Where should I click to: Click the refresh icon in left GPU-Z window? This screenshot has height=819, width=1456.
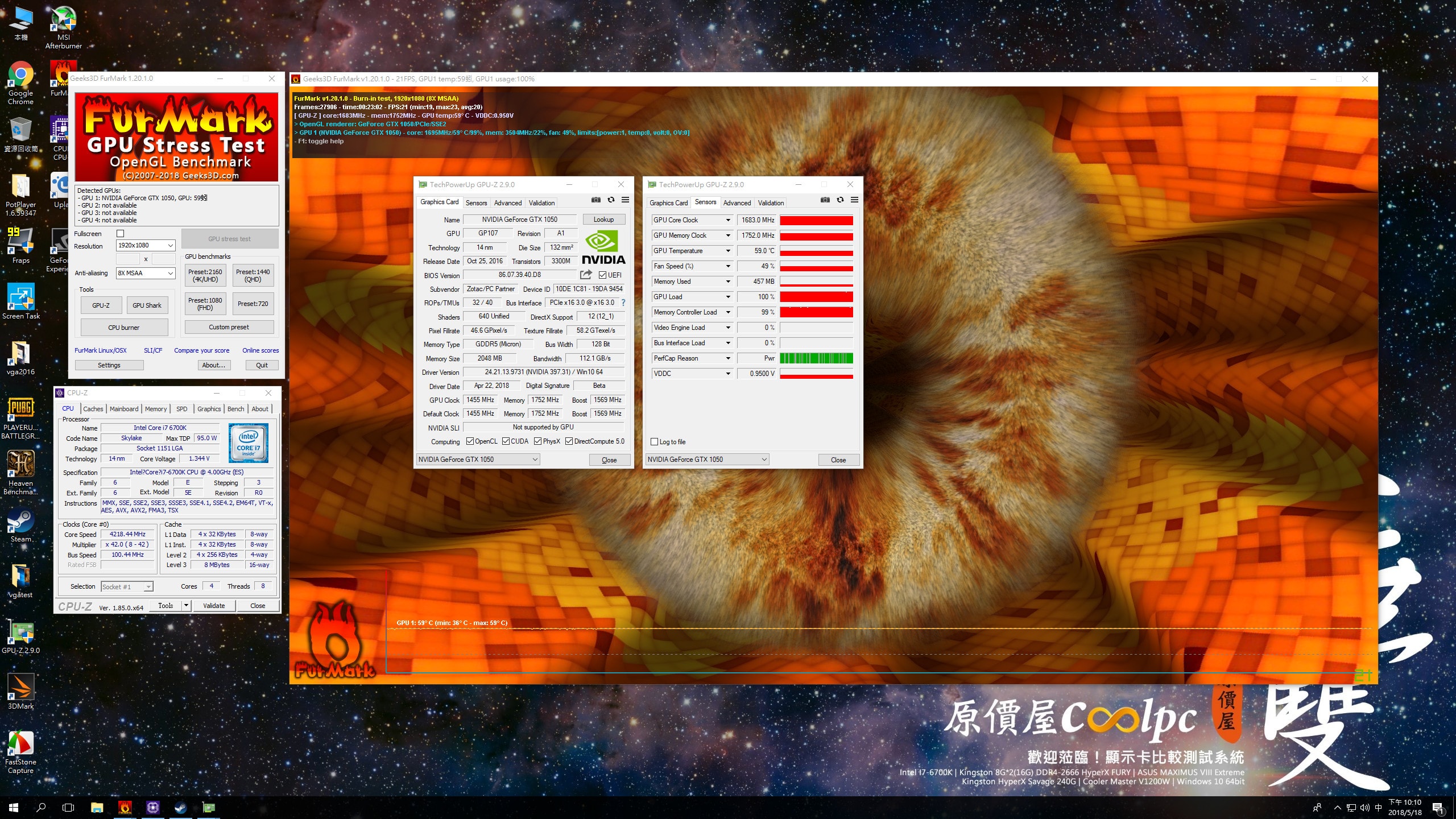[x=611, y=200]
